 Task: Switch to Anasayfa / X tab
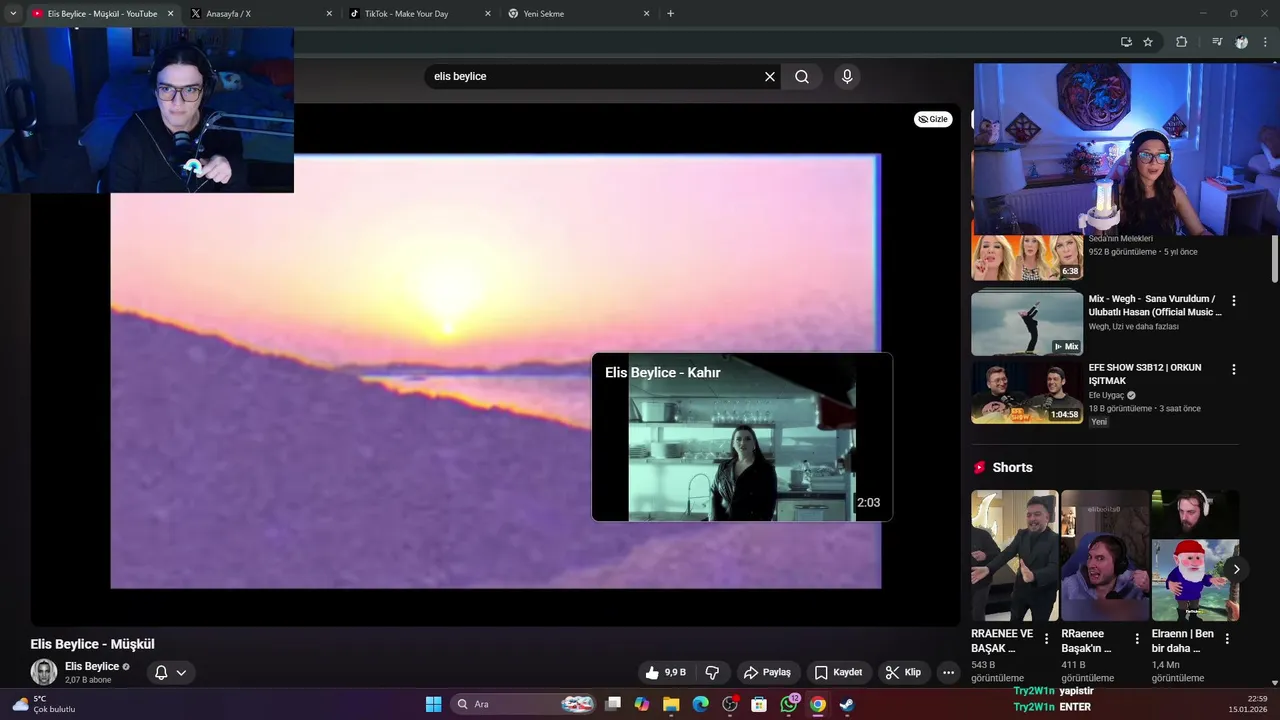click(260, 14)
